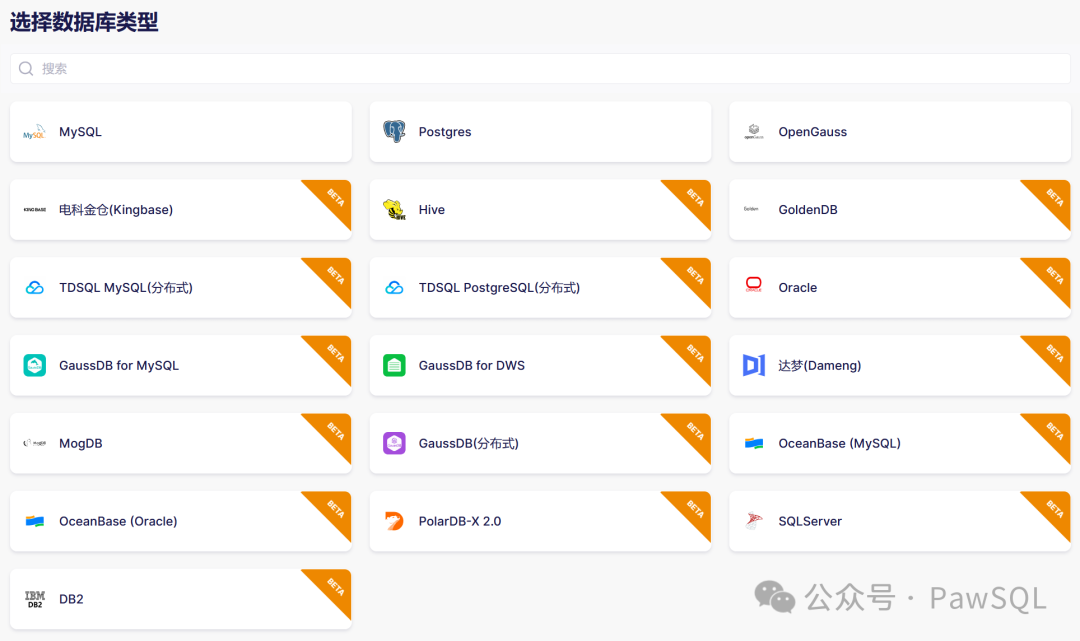
Task: Select the GoldenDB label
Action: coord(808,209)
